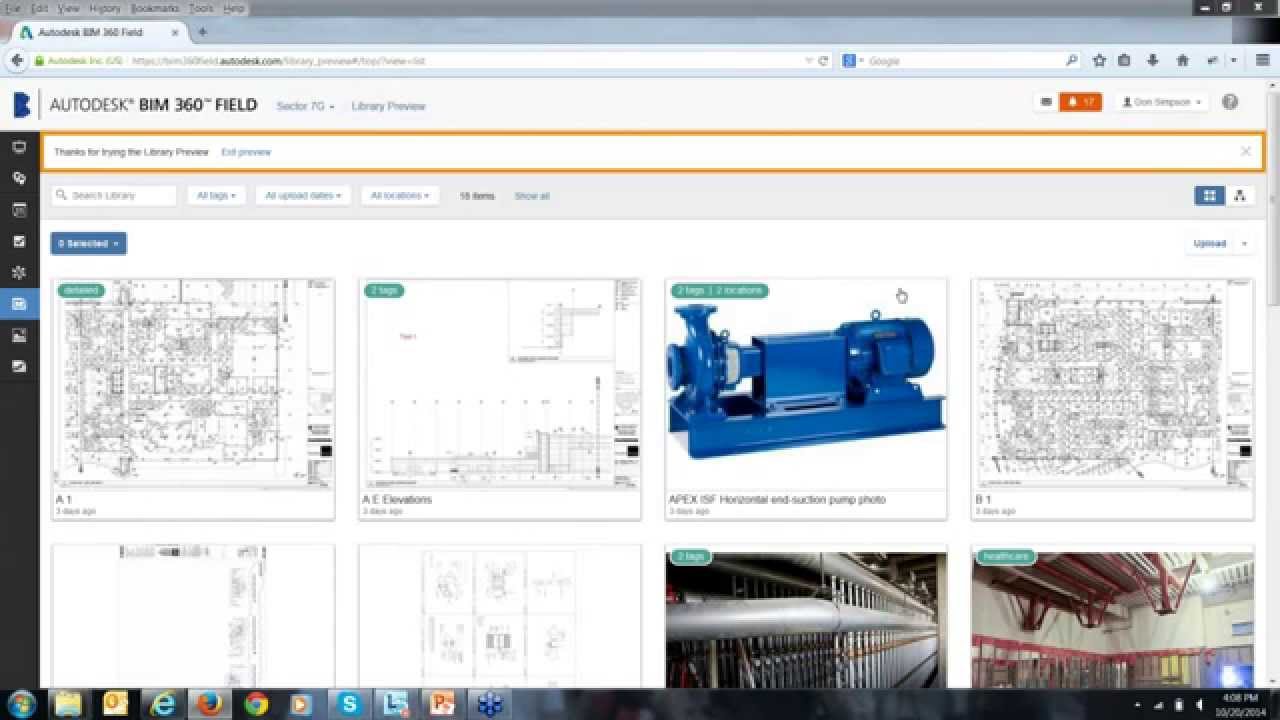Click in the Search Library field
1280x720 pixels.
pos(114,195)
